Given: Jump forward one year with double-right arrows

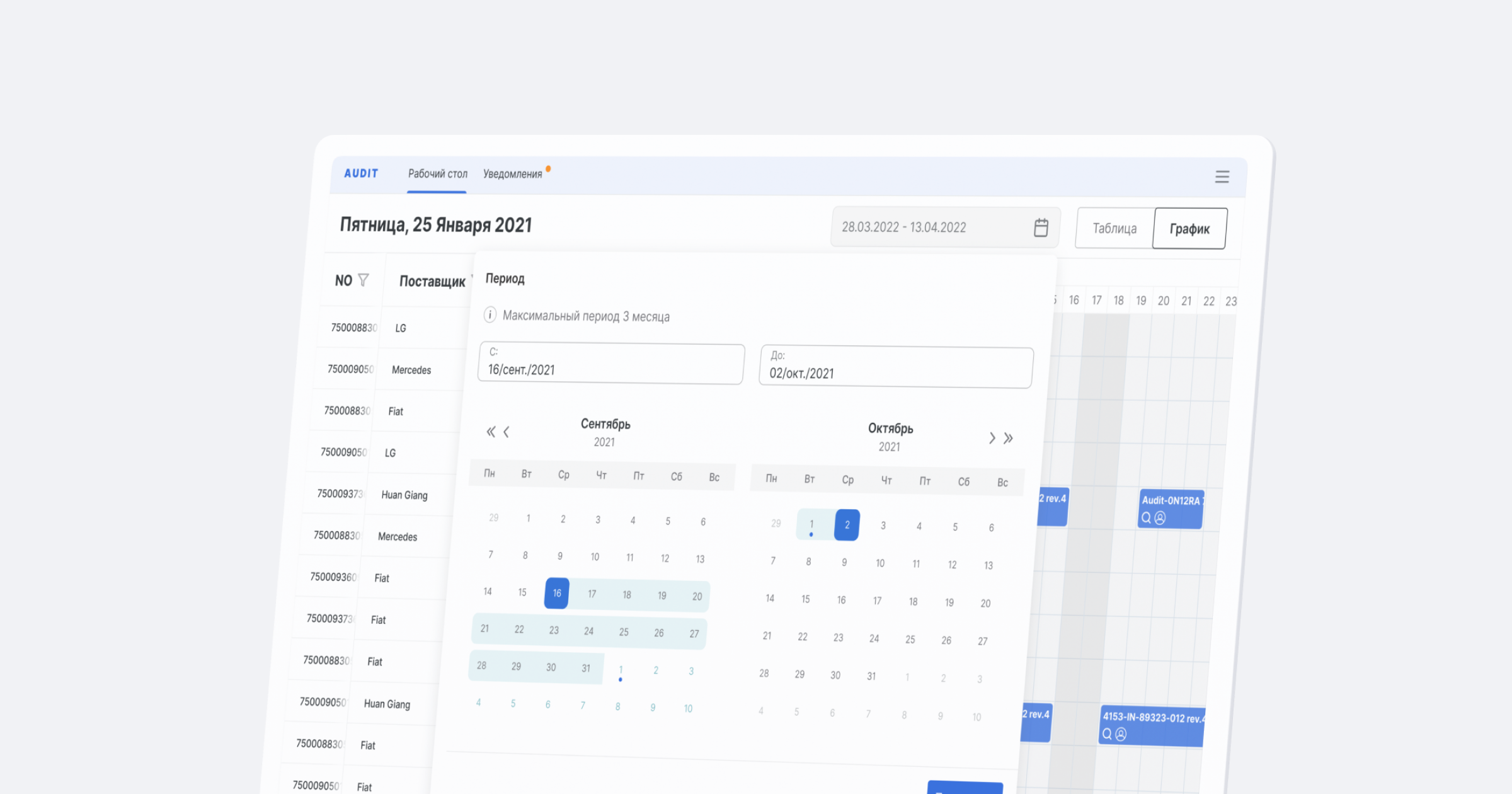Looking at the screenshot, I should tap(1008, 439).
